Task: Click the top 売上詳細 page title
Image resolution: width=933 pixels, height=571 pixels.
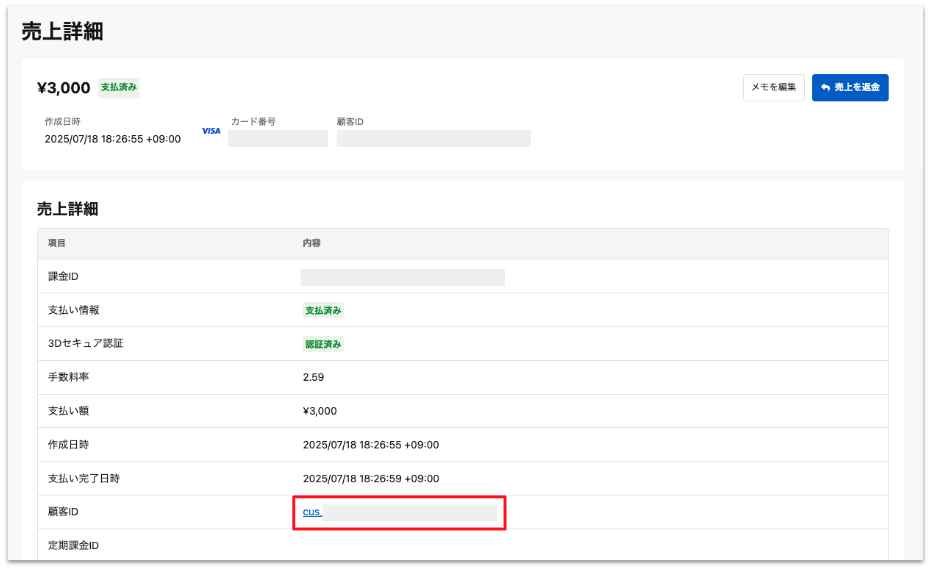Action: coord(62,32)
